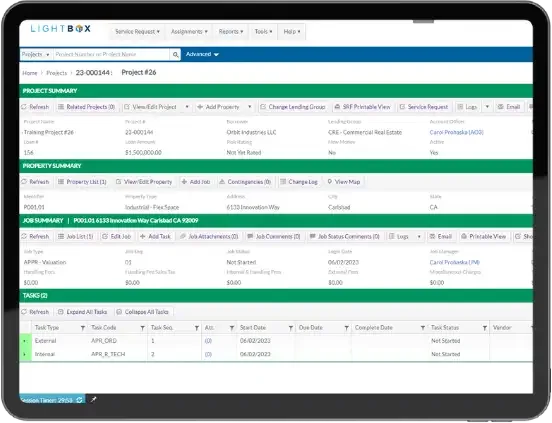Open the Help menu
552x423 pixels.
click(x=292, y=32)
